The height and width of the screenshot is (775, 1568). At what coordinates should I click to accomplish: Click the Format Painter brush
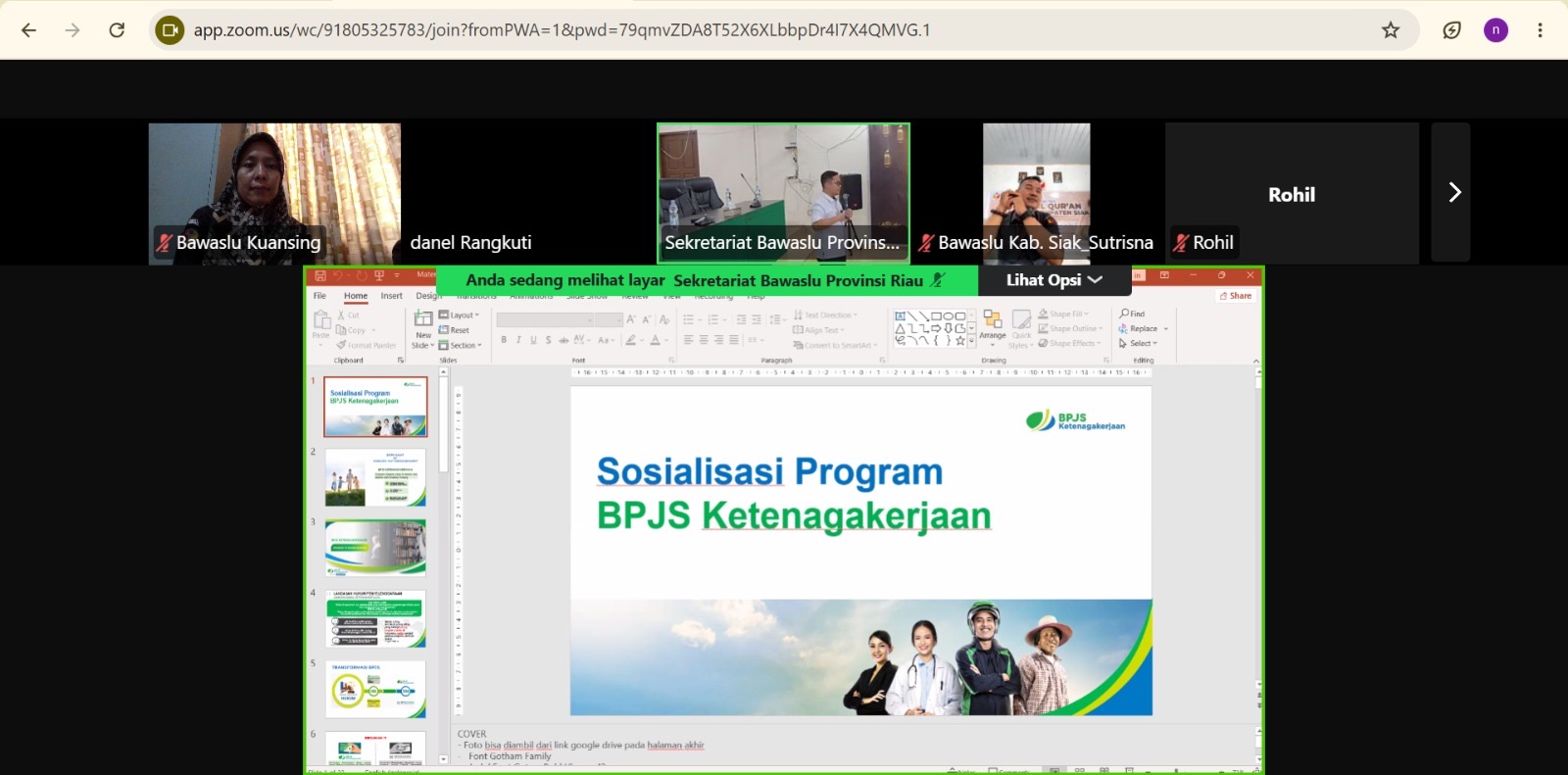367,345
